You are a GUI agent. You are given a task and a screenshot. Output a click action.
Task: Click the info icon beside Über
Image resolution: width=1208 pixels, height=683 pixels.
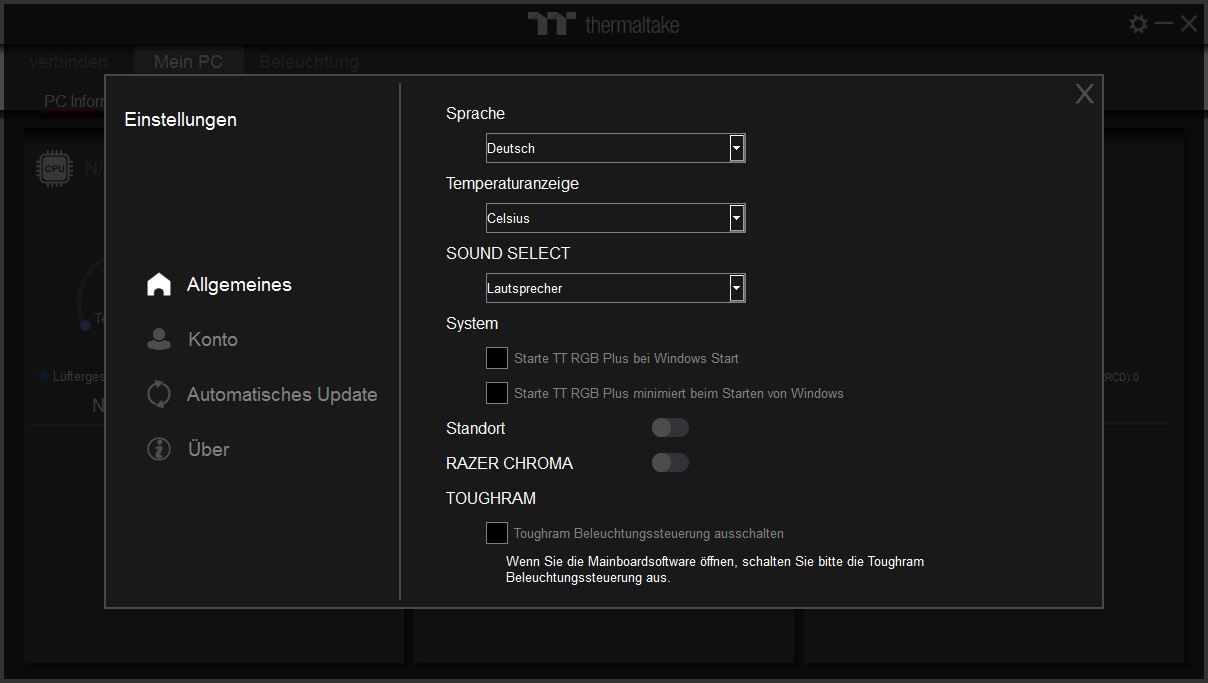click(x=159, y=449)
